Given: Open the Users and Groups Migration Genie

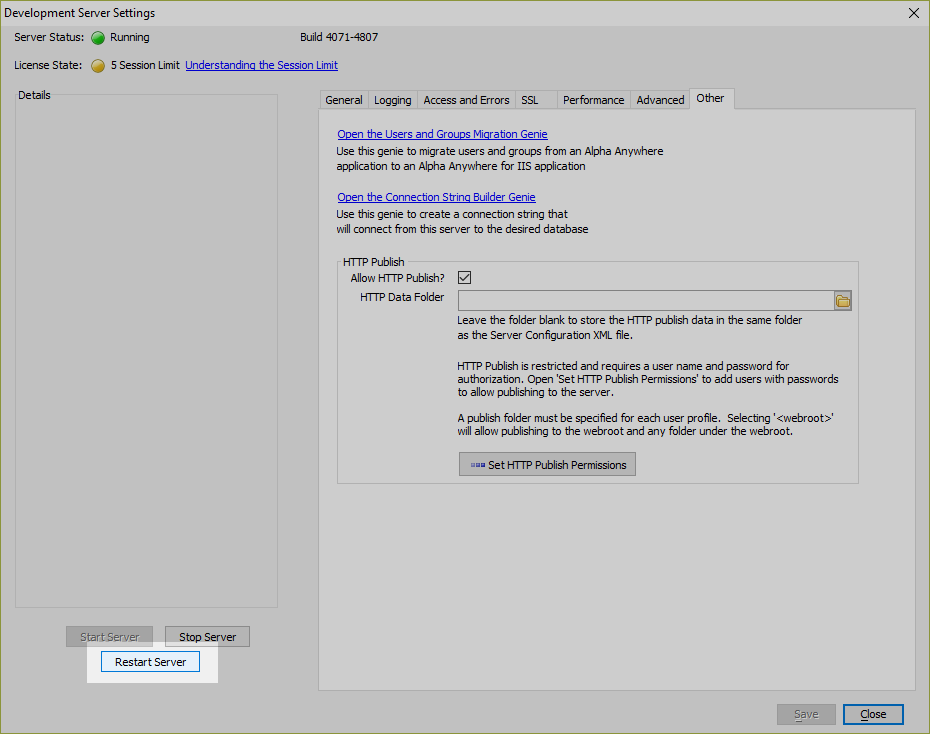Looking at the screenshot, I should coord(442,134).
